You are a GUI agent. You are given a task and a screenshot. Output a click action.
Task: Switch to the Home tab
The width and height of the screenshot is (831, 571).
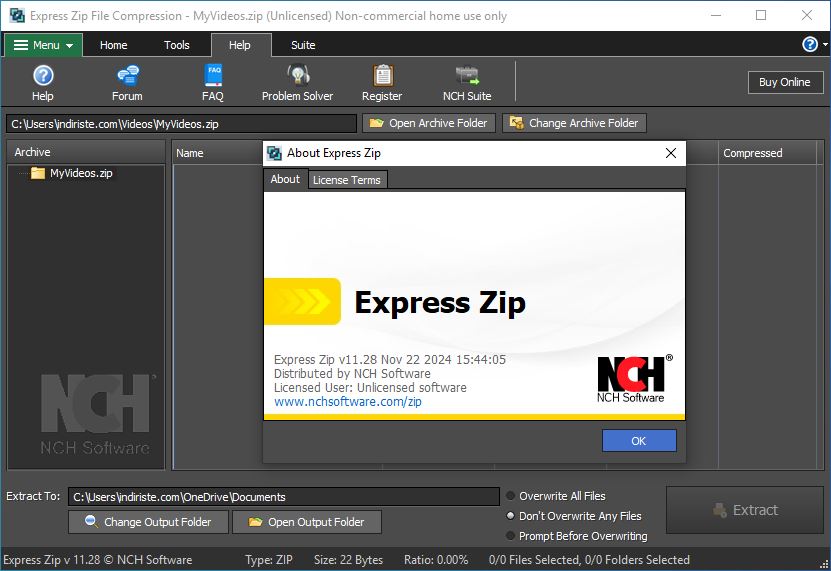pyautogui.click(x=113, y=45)
